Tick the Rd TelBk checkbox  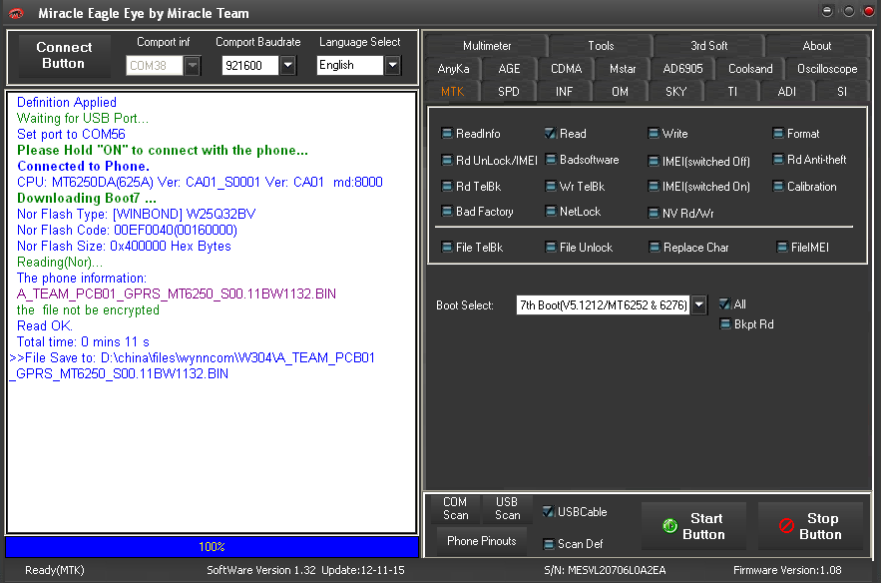(x=447, y=186)
